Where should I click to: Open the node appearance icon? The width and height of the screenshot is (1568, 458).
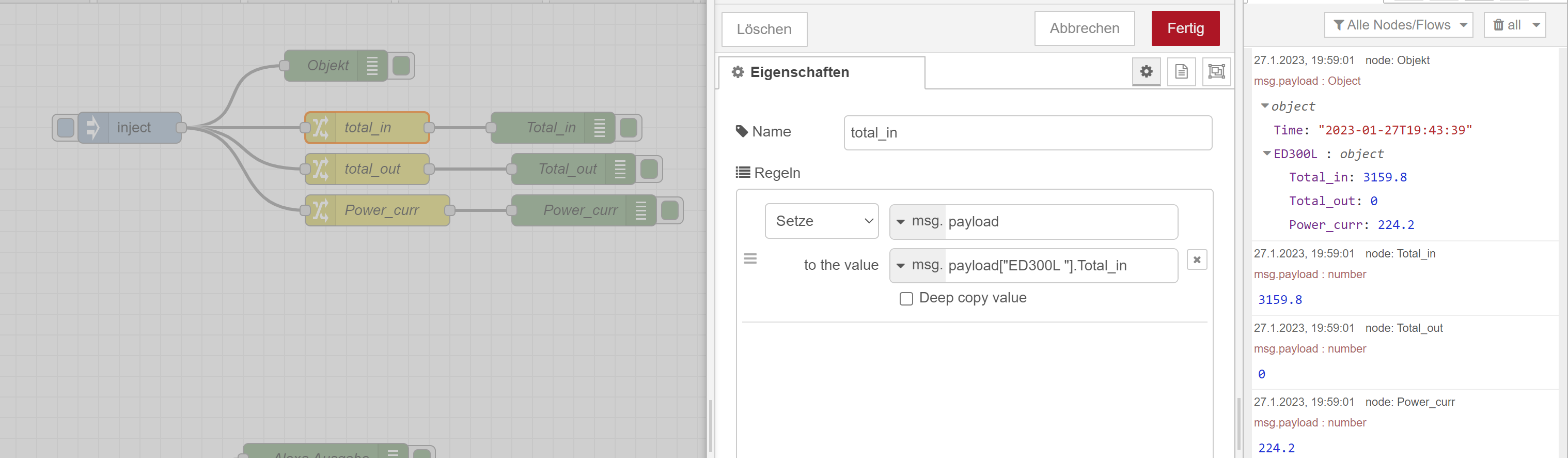[1216, 72]
